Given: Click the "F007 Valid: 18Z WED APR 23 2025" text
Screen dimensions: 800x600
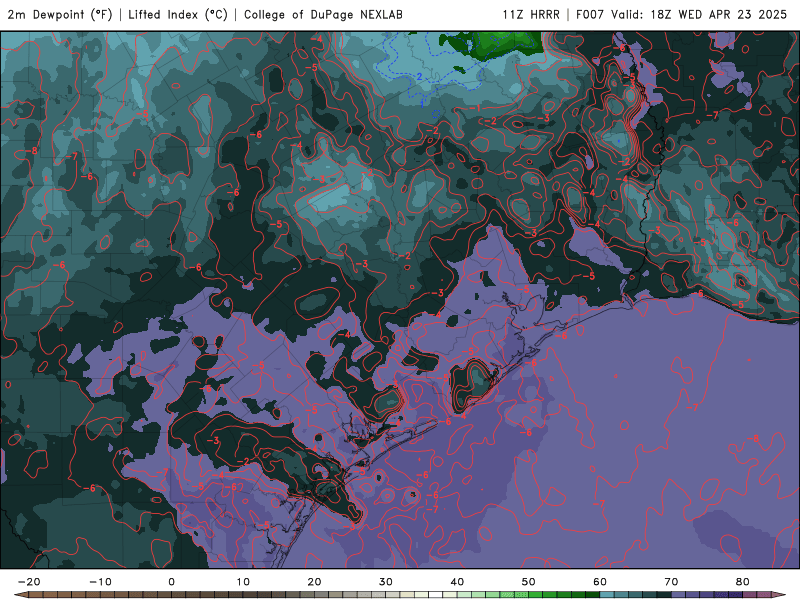Looking at the screenshot, I should point(681,15).
